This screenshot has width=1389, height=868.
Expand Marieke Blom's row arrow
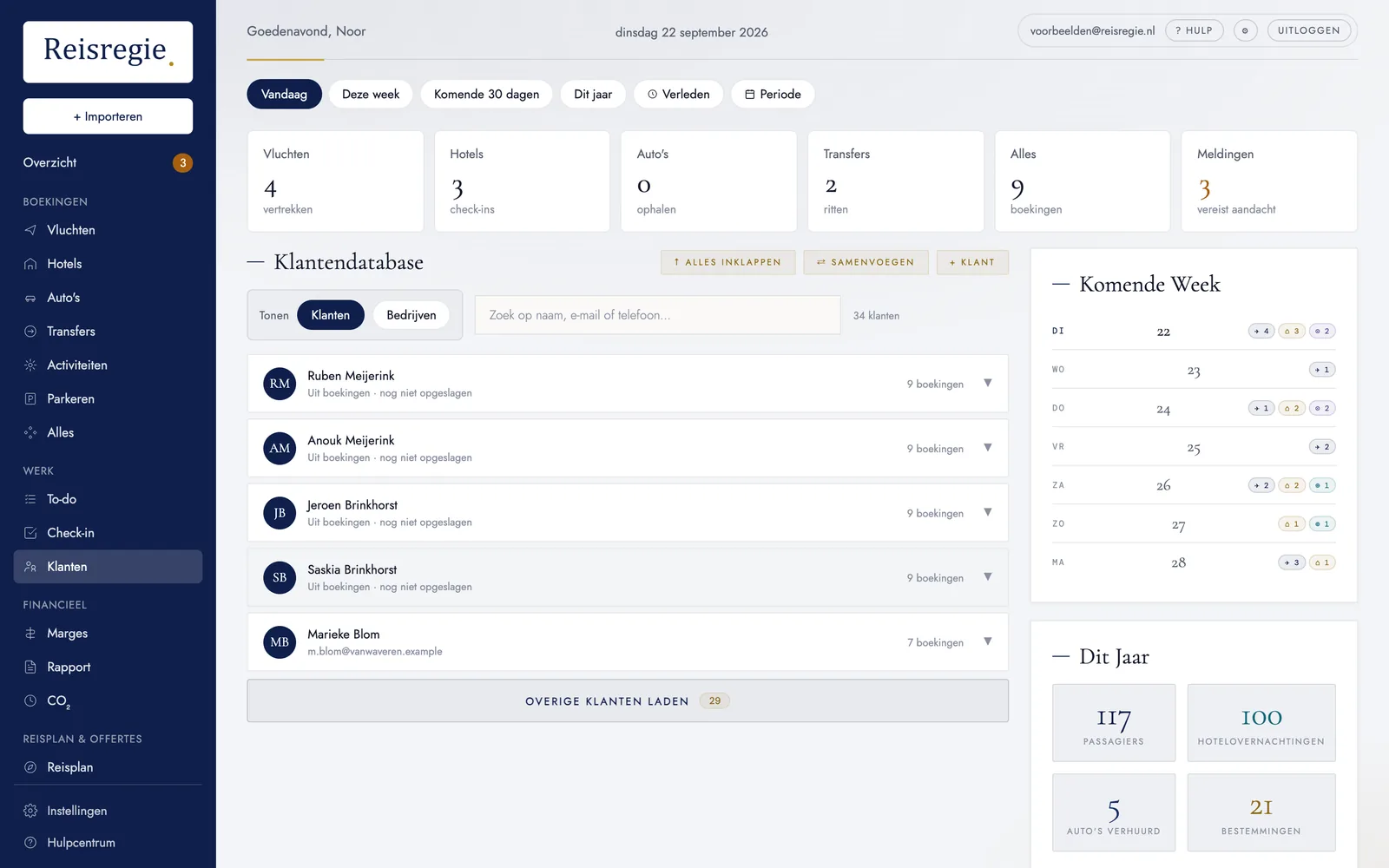[x=988, y=641]
